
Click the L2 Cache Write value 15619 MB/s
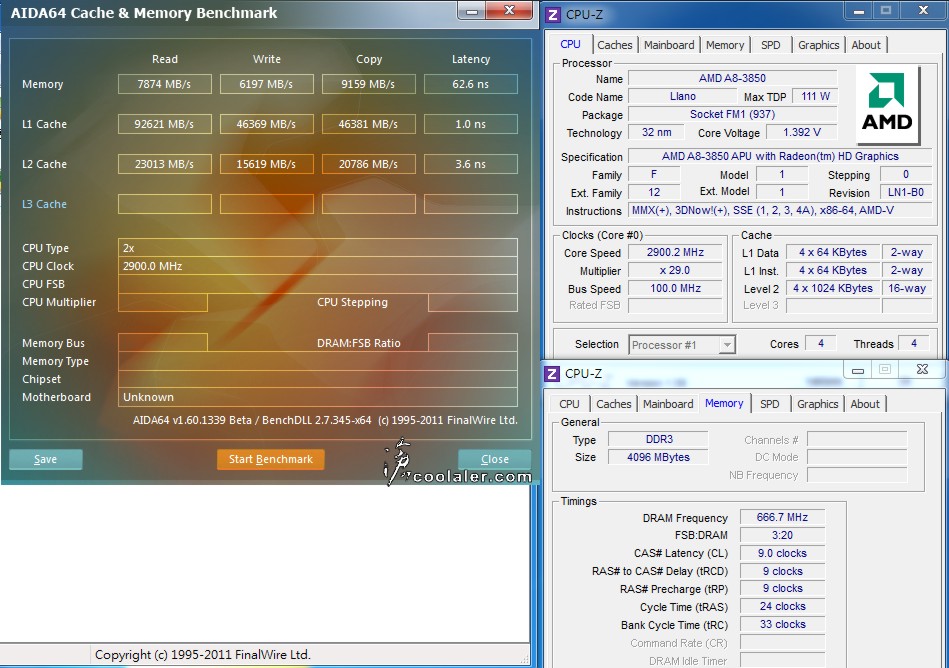coord(266,164)
